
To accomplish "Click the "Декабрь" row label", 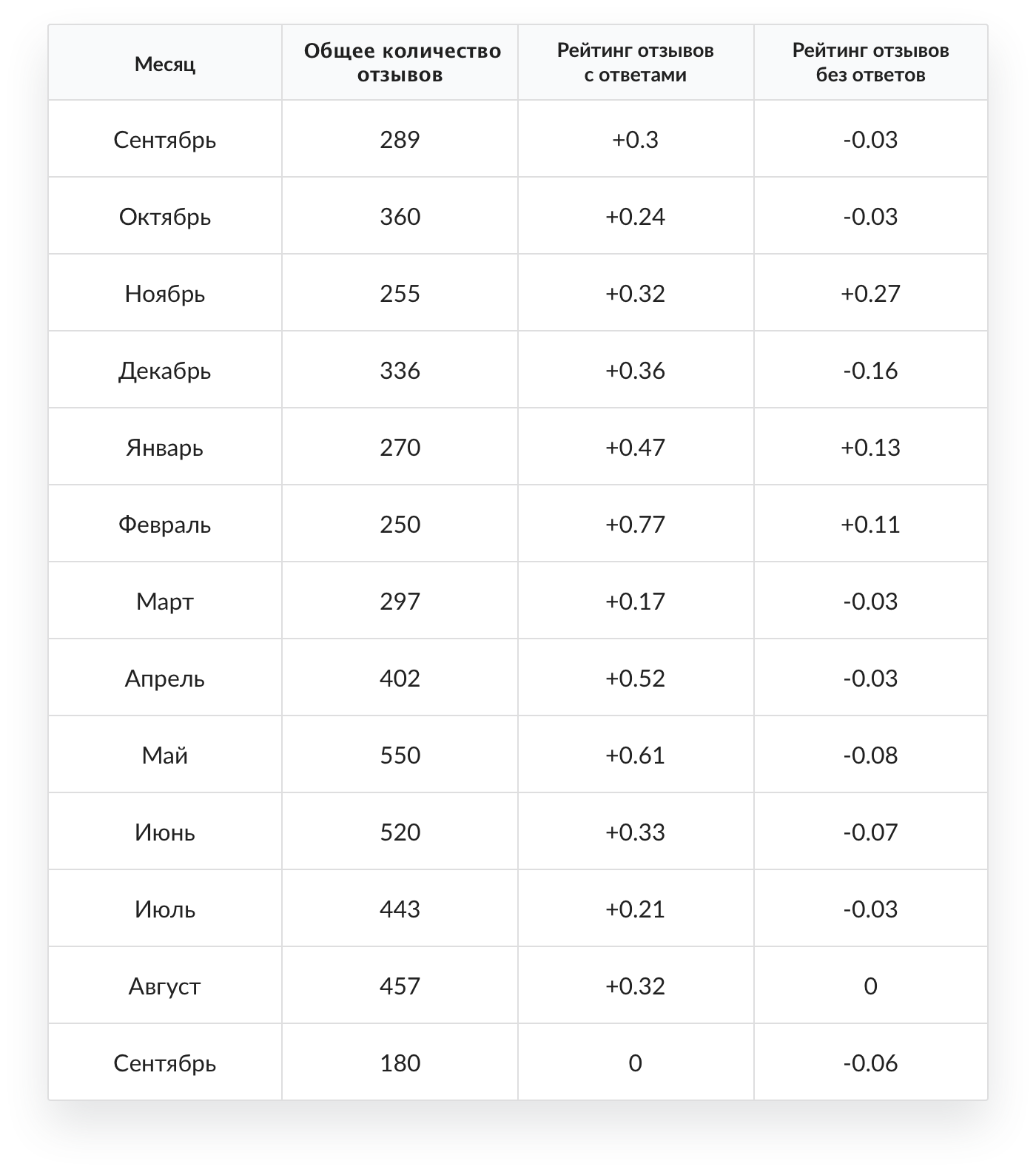I will click(x=165, y=371).
